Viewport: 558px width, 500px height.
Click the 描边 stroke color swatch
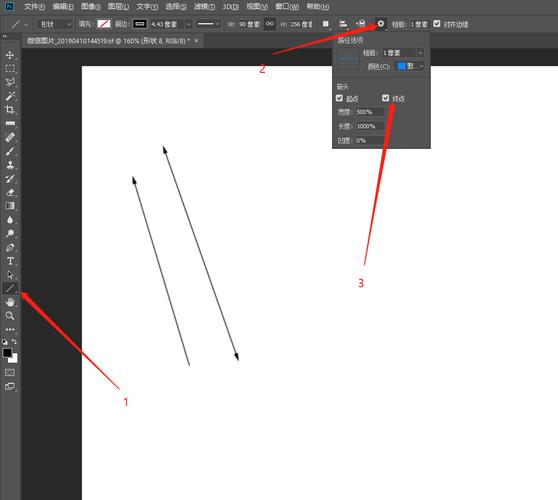pos(140,24)
